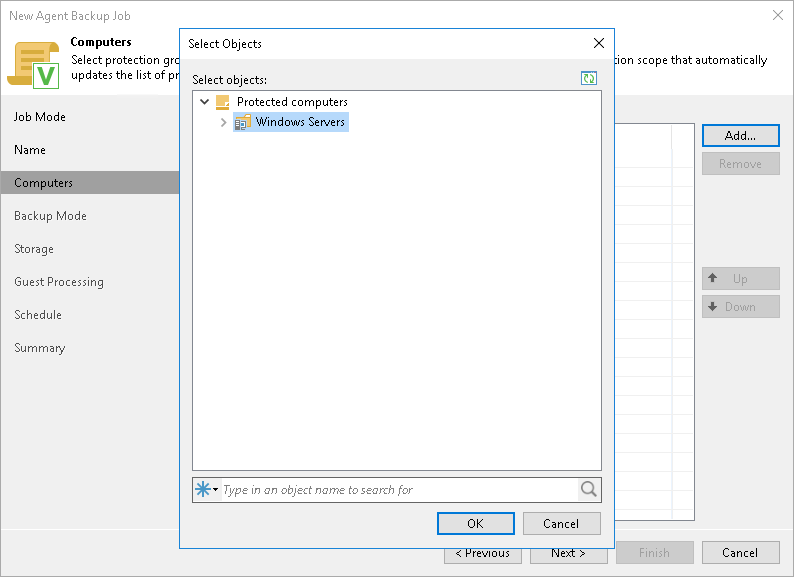The height and width of the screenshot is (577, 794).
Task: Click the Add... button in wizard
Action: tap(740, 136)
